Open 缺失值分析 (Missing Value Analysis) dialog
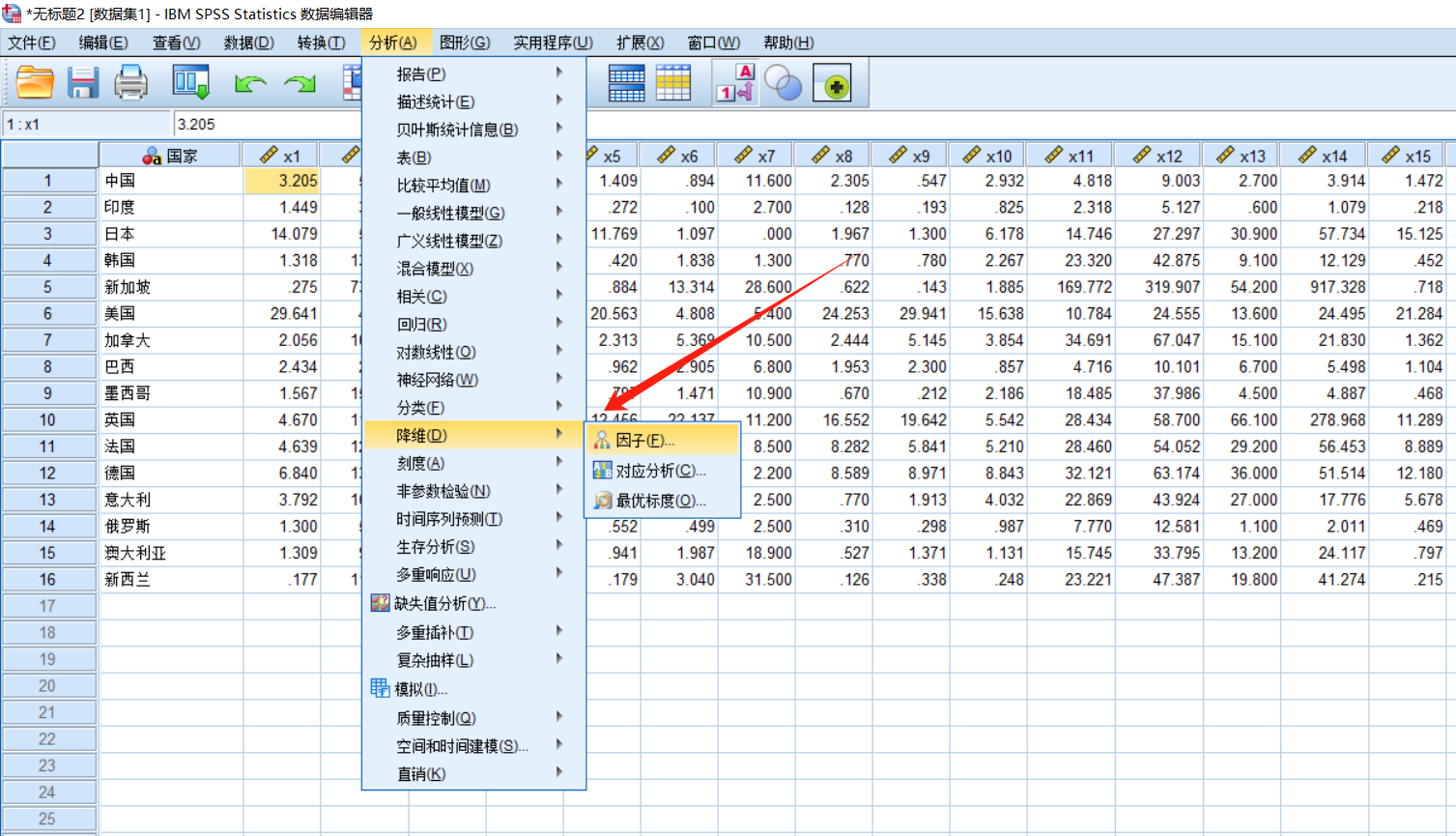 tap(444, 603)
